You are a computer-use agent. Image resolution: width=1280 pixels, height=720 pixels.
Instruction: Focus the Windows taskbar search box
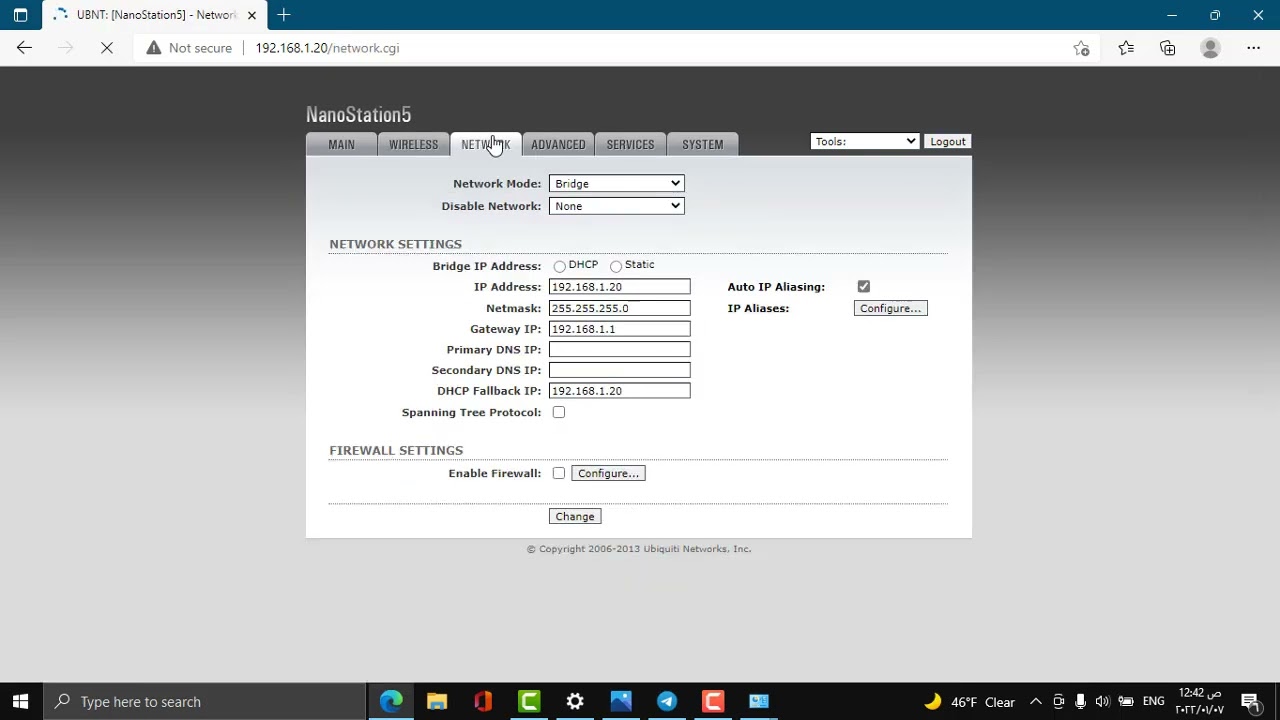(205, 701)
